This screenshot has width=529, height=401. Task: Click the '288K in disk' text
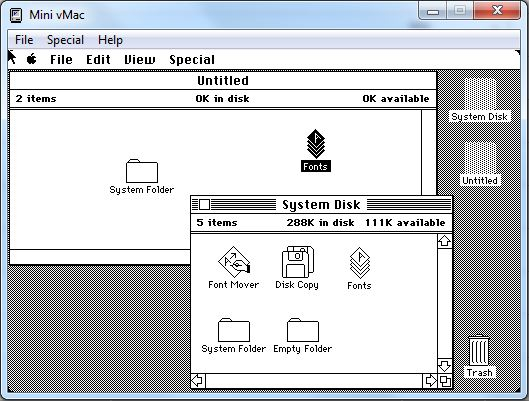(x=321, y=223)
